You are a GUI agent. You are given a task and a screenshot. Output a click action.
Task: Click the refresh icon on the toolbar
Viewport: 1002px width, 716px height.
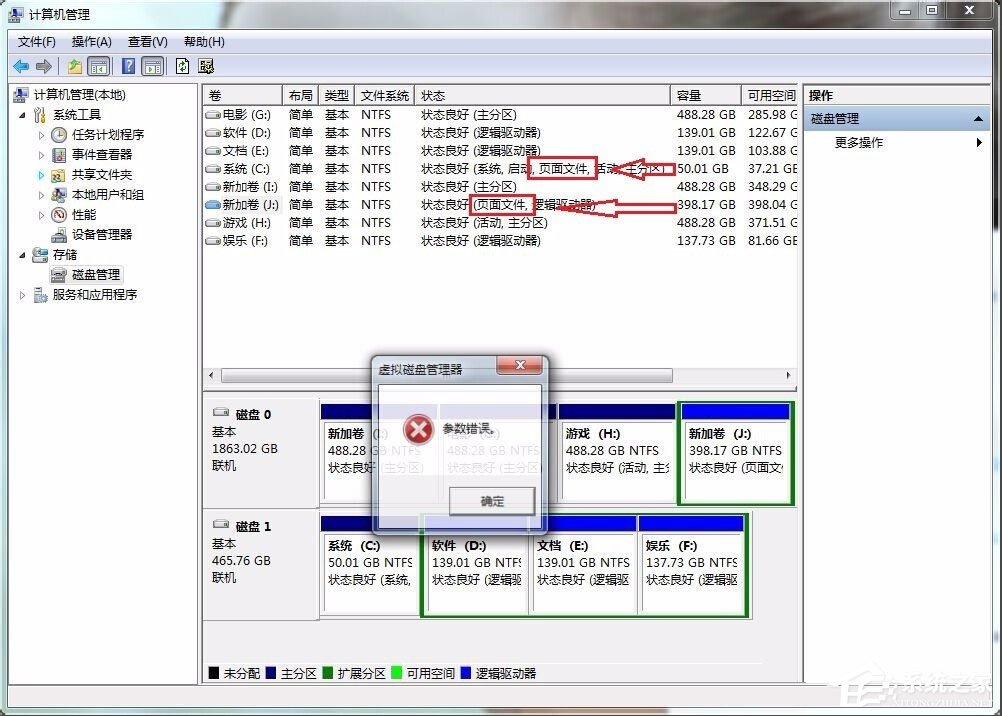click(x=182, y=66)
